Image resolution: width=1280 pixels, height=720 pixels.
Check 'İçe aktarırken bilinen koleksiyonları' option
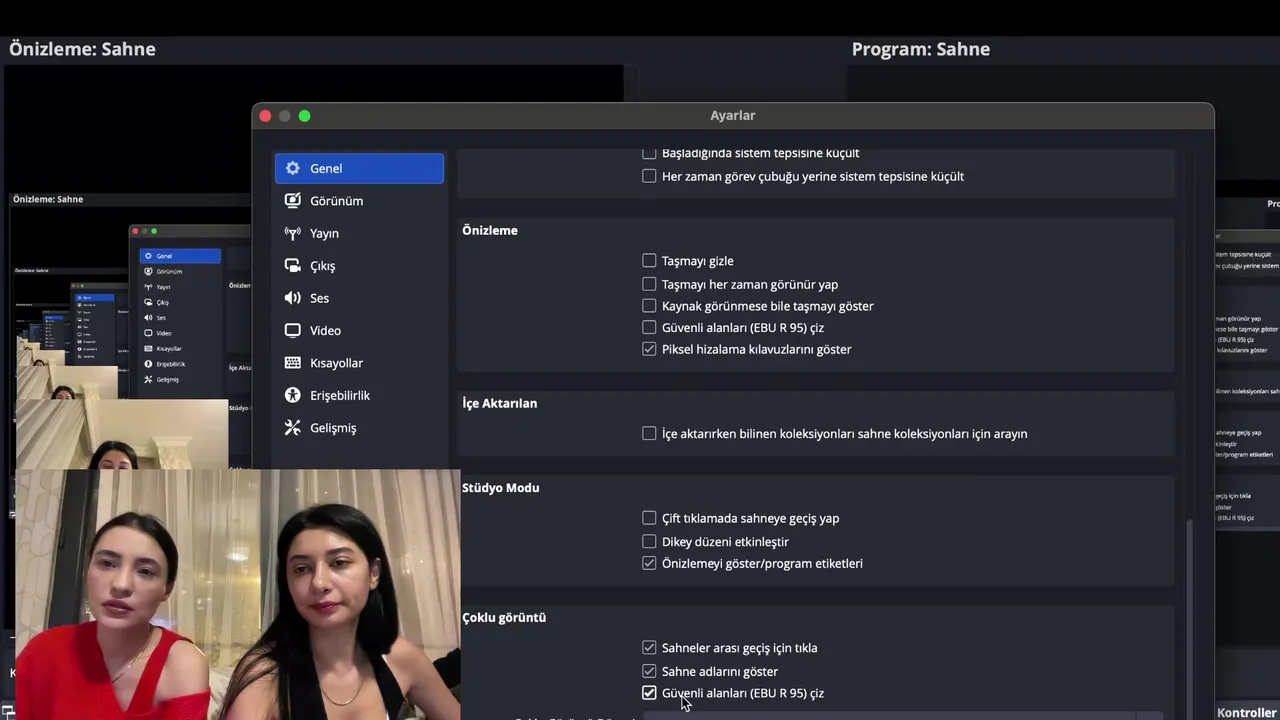649,433
